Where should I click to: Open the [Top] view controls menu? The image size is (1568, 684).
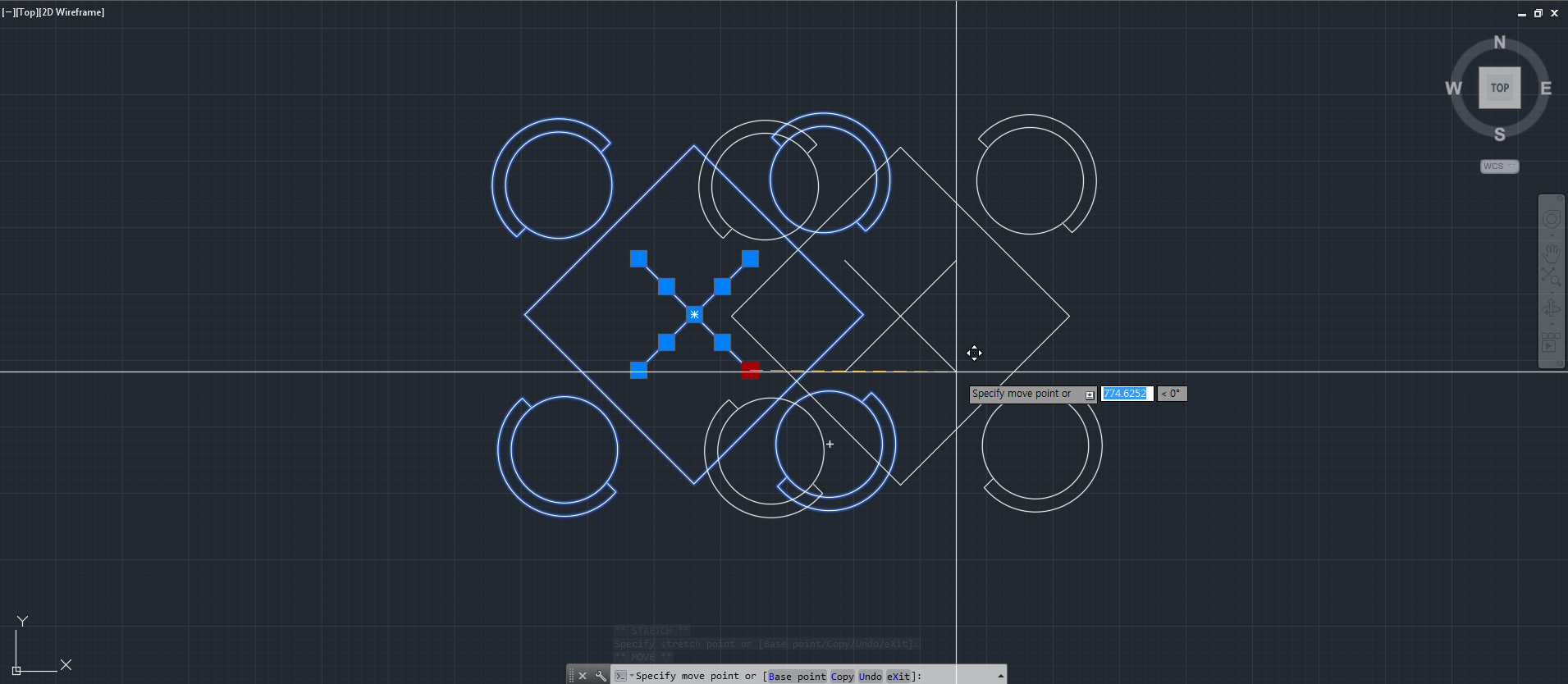click(27, 12)
